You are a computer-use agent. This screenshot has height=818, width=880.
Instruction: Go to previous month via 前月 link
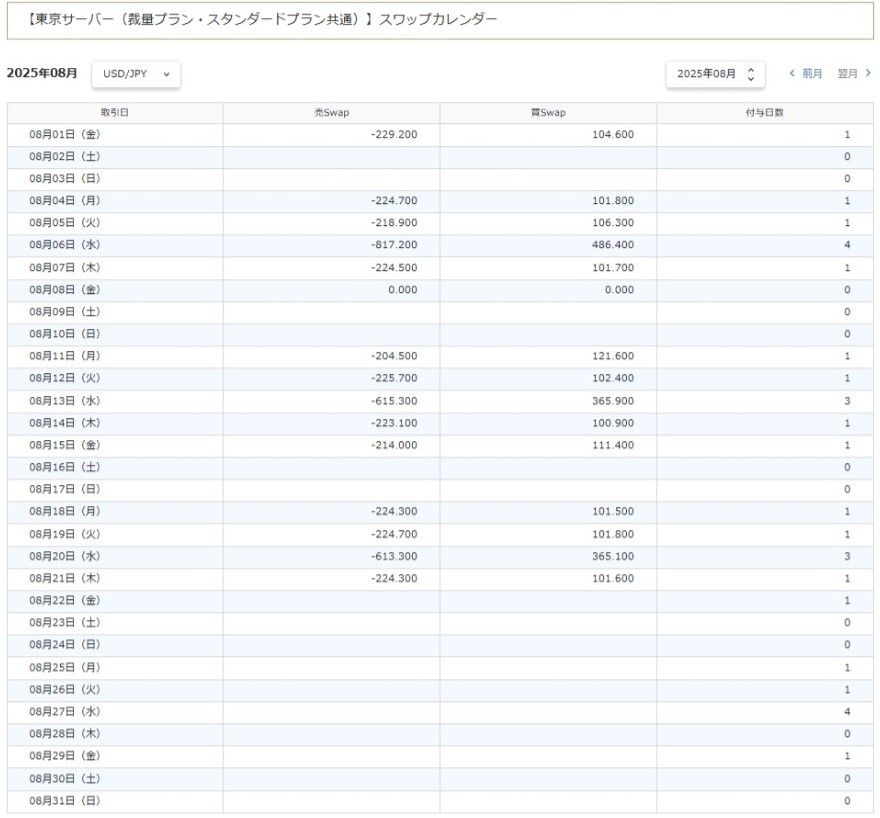[805, 73]
